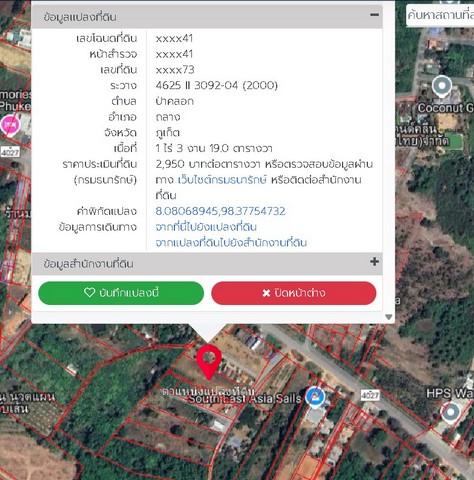This screenshot has width=474, height=480.
Task: Click the green บันทึกแปลงนี้ save button
Action: click(x=121, y=293)
